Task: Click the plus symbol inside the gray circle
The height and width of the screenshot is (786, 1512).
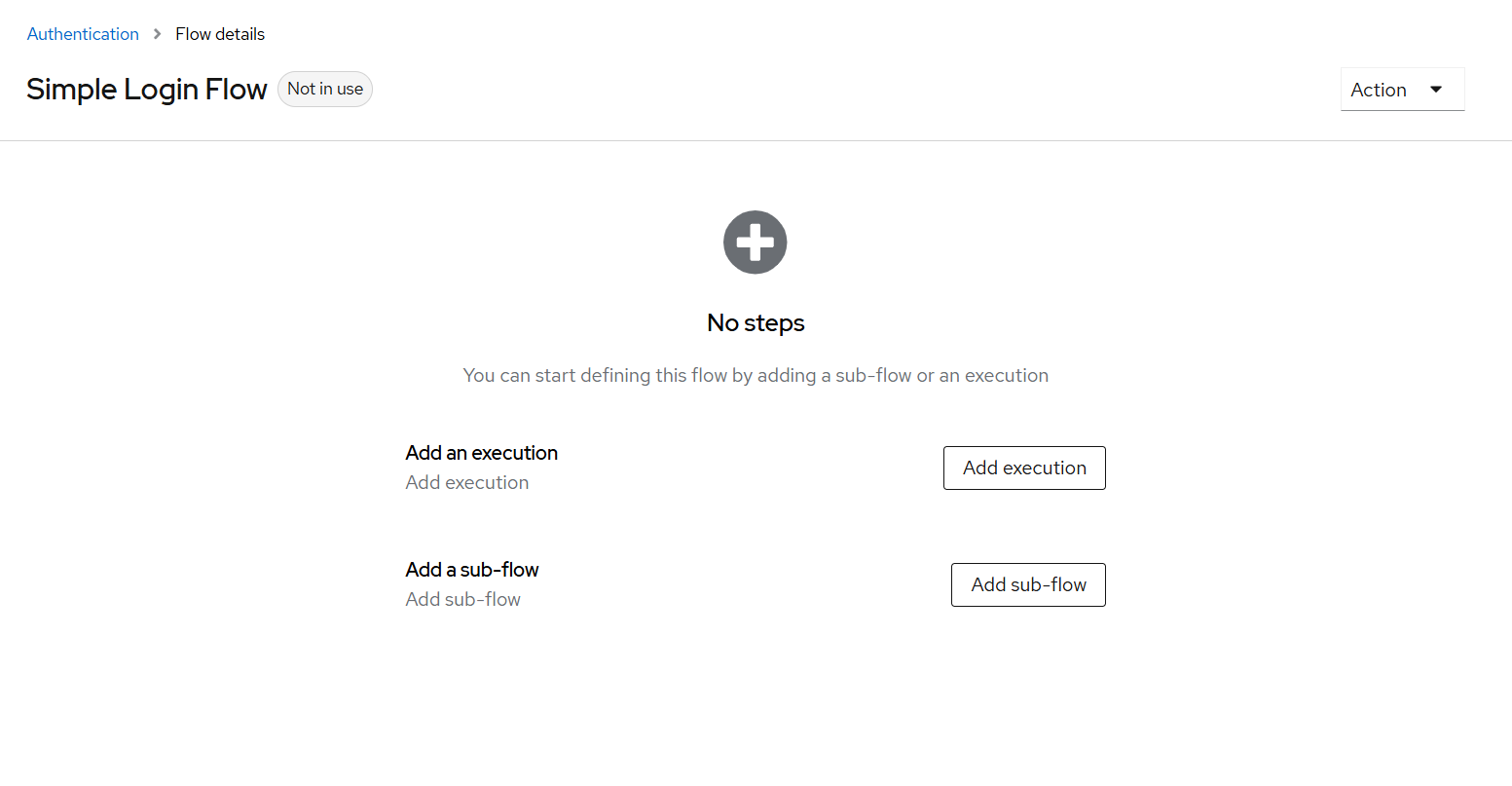Action: click(755, 242)
